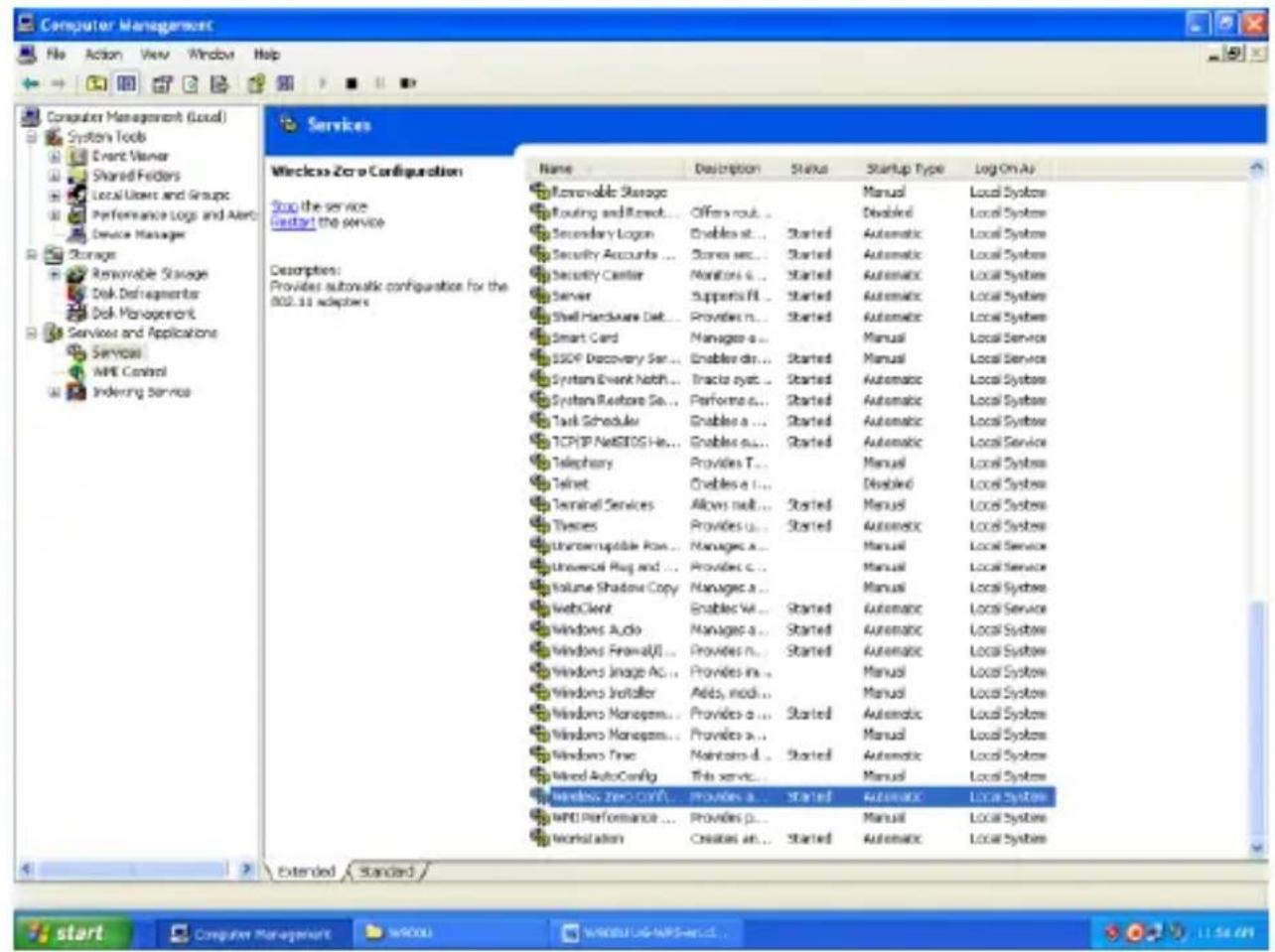This screenshot has height=952, width=1275.
Task: Expand the Removable Storage node
Action: pos(56,274)
